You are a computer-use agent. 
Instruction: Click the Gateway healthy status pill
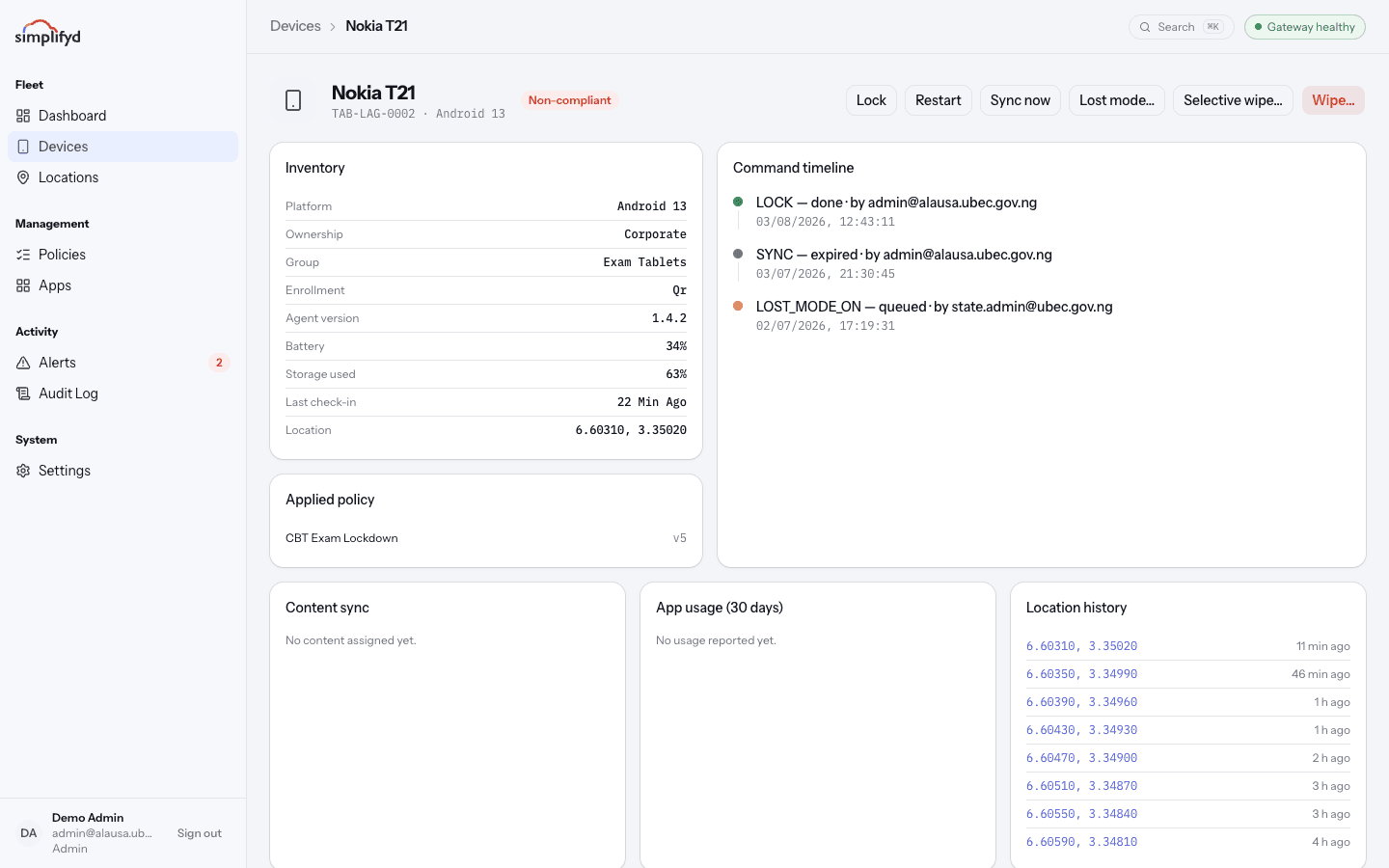point(1305,27)
